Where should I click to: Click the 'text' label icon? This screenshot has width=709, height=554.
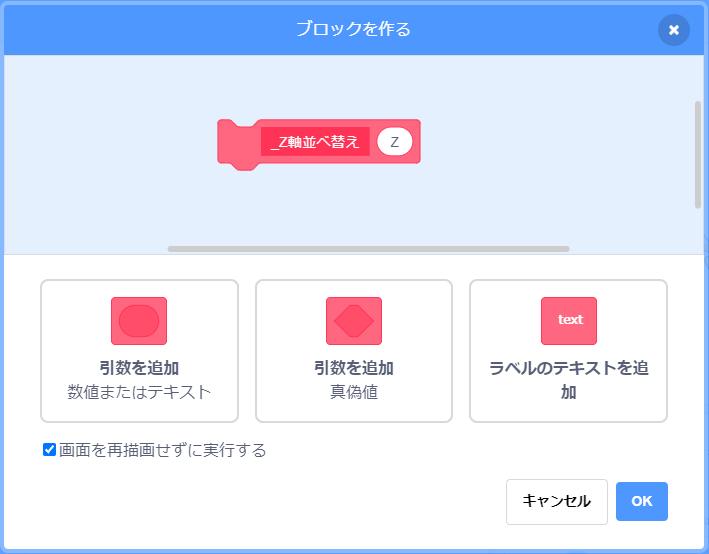568,321
